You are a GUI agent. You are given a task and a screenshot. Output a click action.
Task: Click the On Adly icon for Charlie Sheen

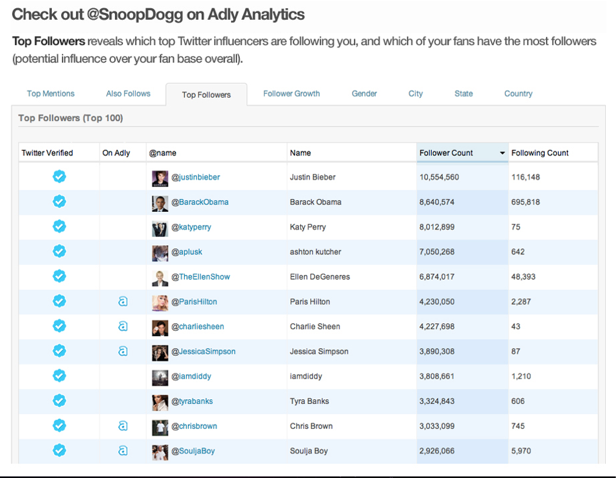tap(123, 326)
